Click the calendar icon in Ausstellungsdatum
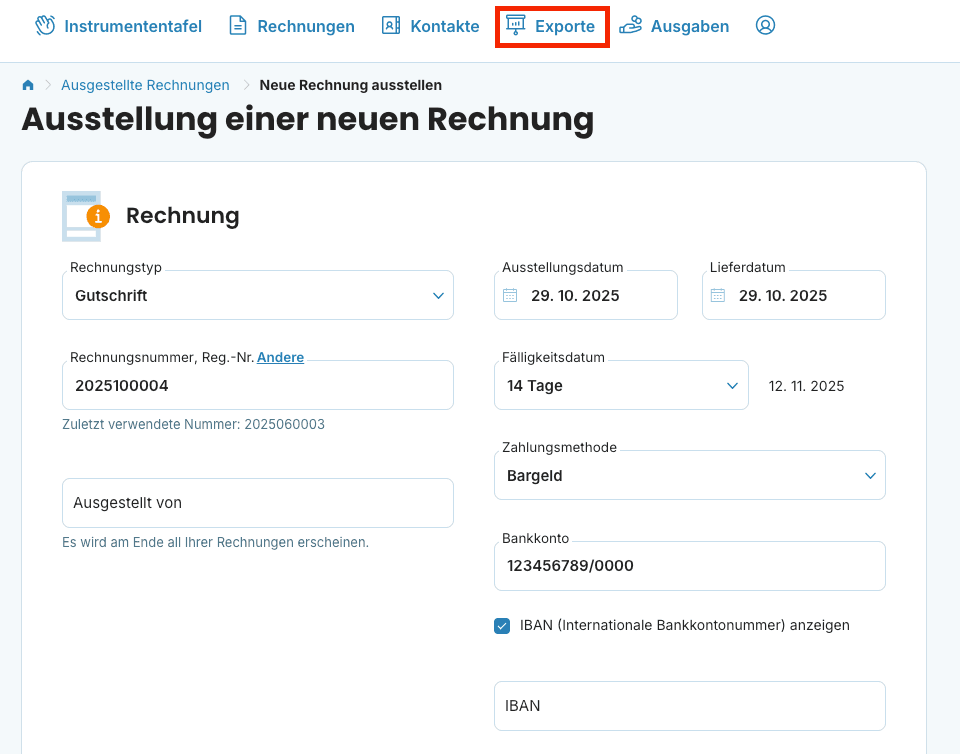Viewport: 960px width, 754px height. pos(510,296)
